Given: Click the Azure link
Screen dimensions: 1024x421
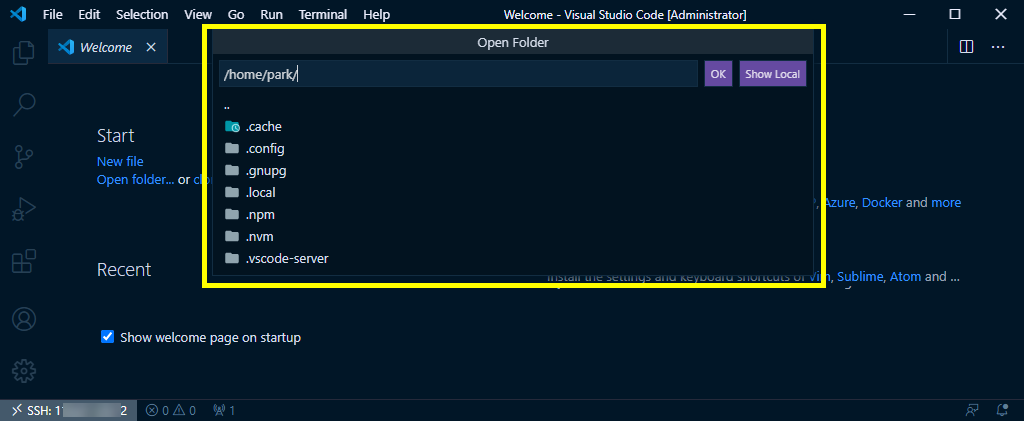Looking at the screenshot, I should pyautogui.click(x=840, y=202).
